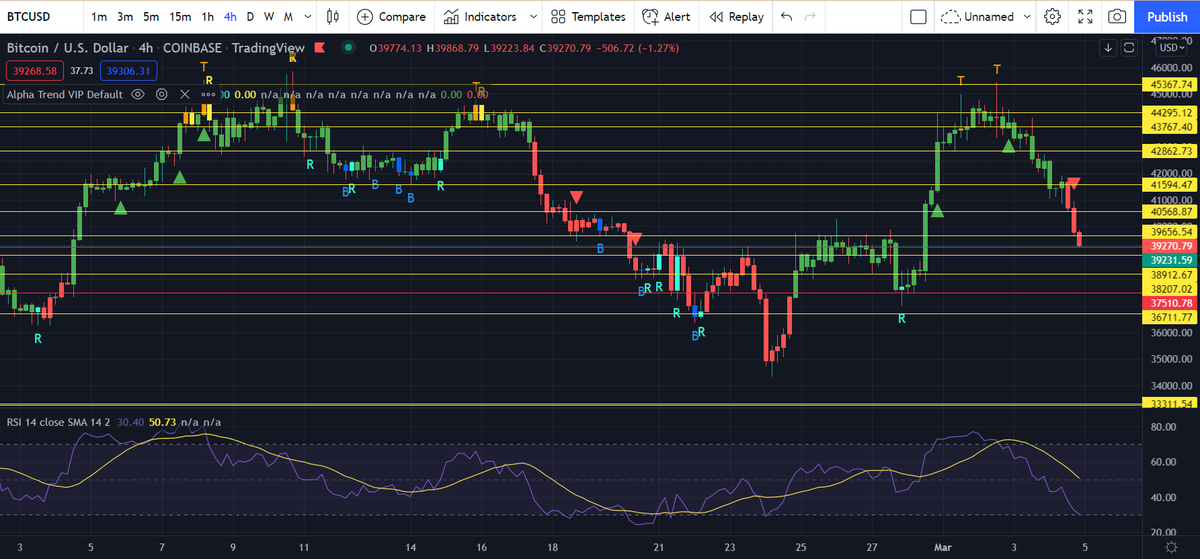Switch to the D daily timeframe

coord(250,17)
